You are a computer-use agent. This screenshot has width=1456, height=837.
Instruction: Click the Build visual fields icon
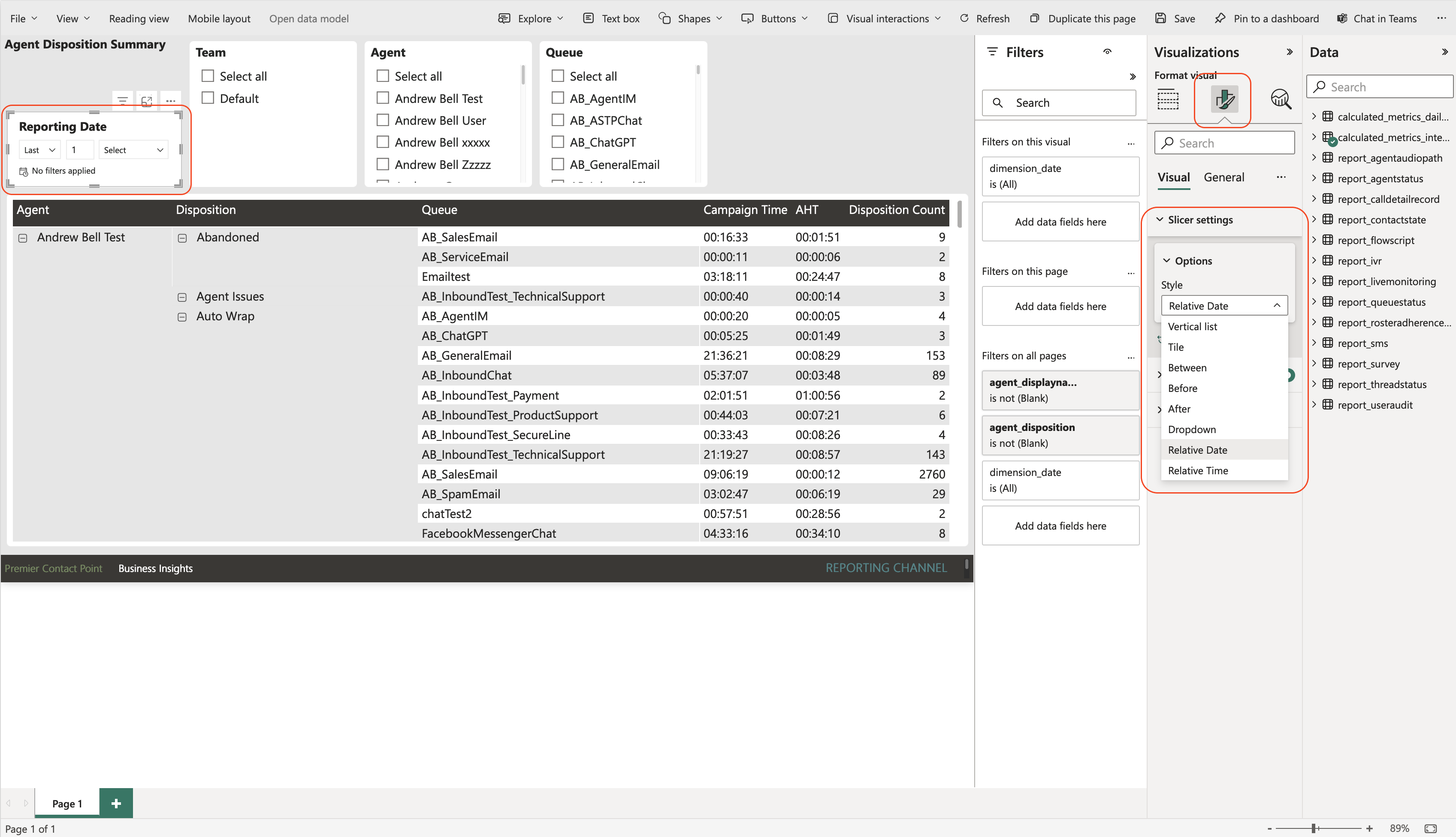(1168, 99)
